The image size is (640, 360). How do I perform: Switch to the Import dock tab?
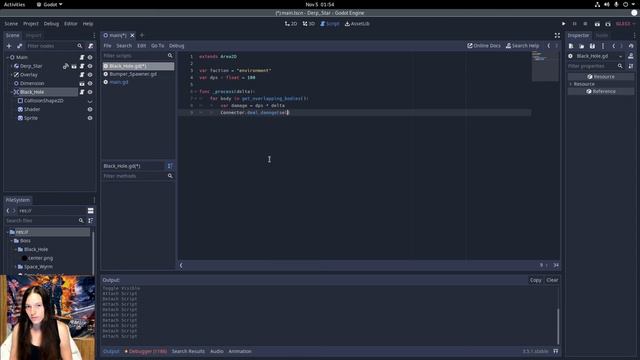(x=33, y=36)
